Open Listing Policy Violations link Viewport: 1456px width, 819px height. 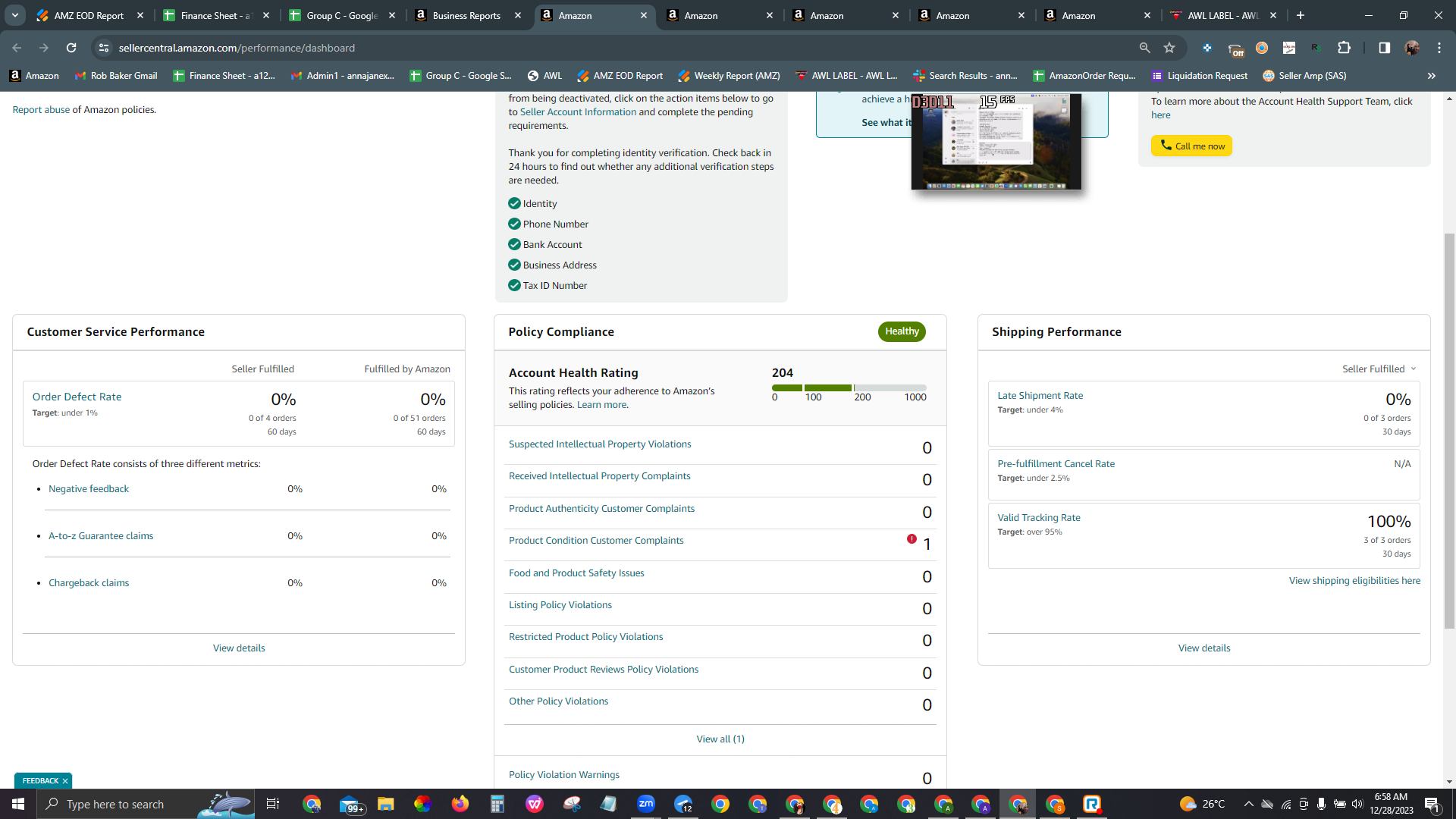click(x=560, y=605)
